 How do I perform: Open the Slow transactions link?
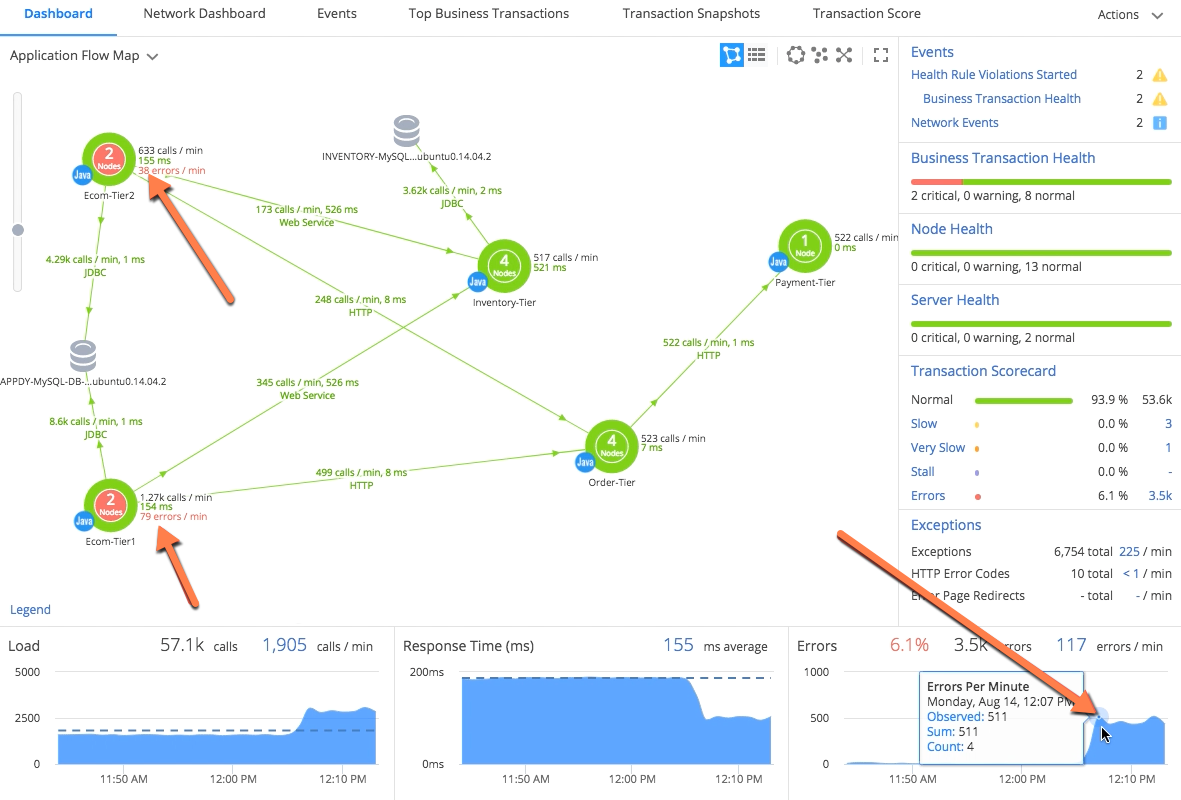[923, 423]
